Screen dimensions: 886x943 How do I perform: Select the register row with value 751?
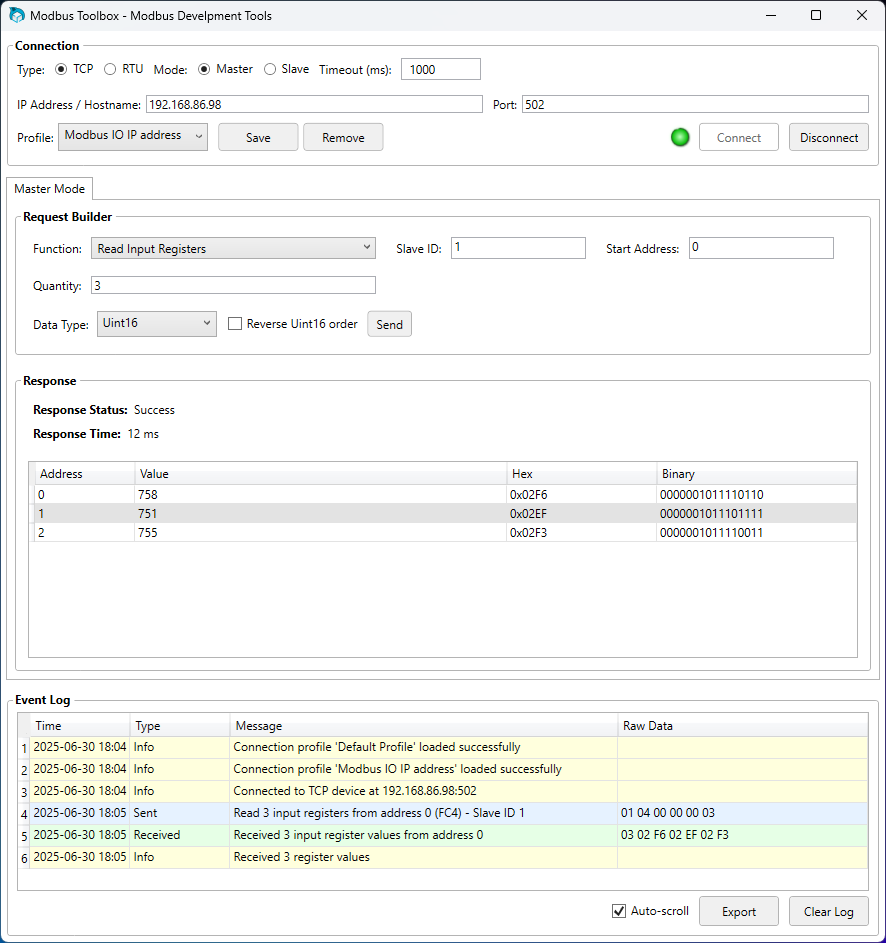[300, 513]
